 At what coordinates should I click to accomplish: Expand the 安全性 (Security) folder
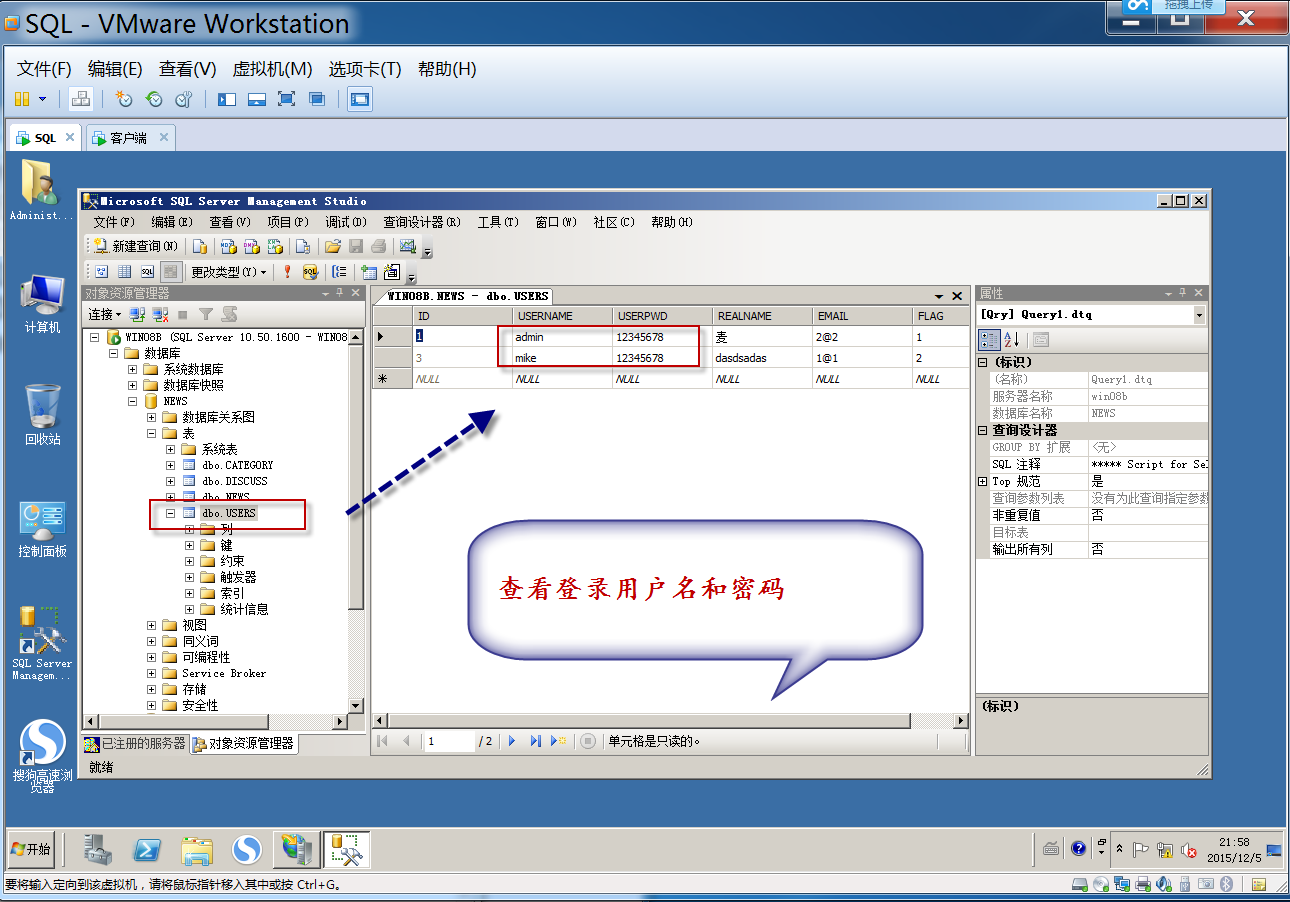pyautogui.click(x=152, y=705)
